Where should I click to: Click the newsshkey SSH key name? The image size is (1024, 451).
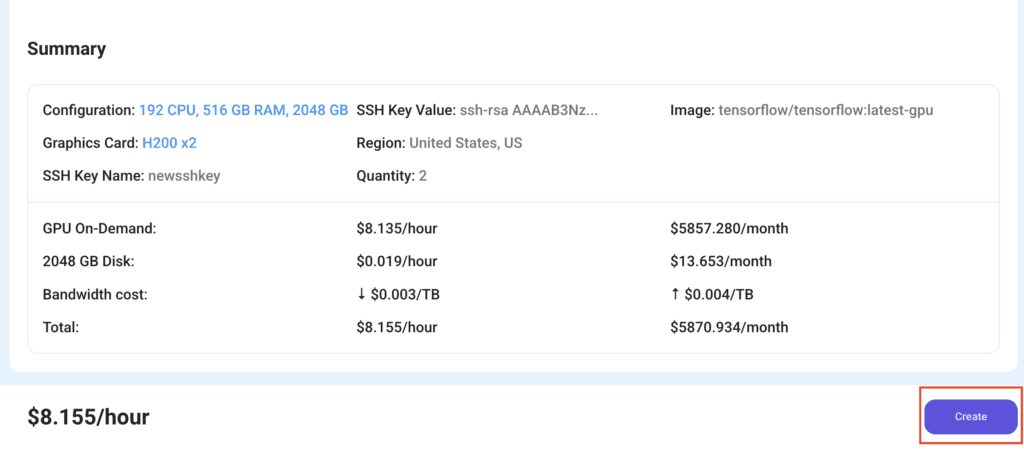click(183, 176)
